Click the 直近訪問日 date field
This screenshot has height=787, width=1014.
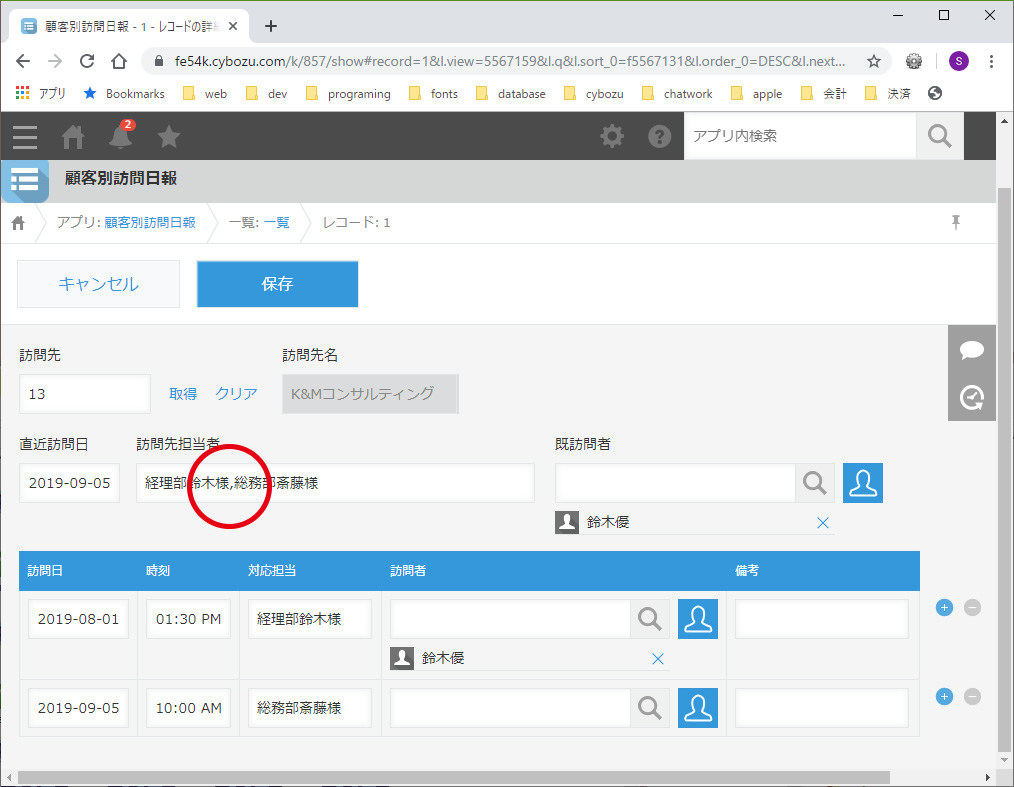coord(69,483)
